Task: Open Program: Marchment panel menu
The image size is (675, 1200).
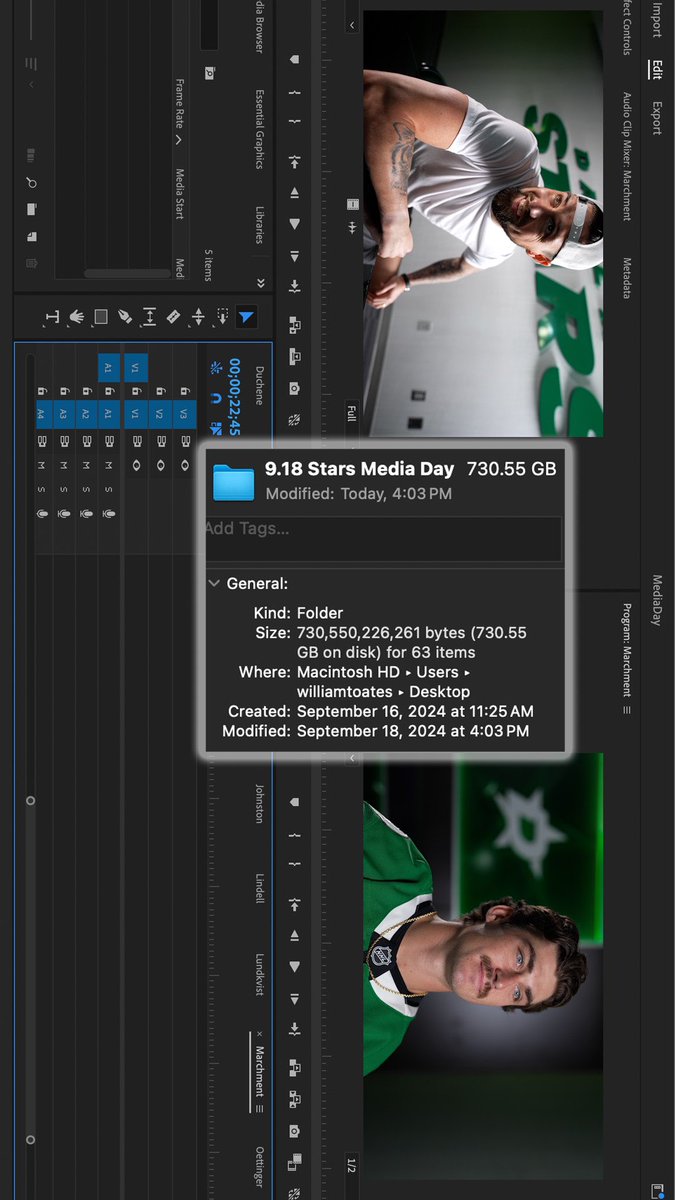Action: 627,709
